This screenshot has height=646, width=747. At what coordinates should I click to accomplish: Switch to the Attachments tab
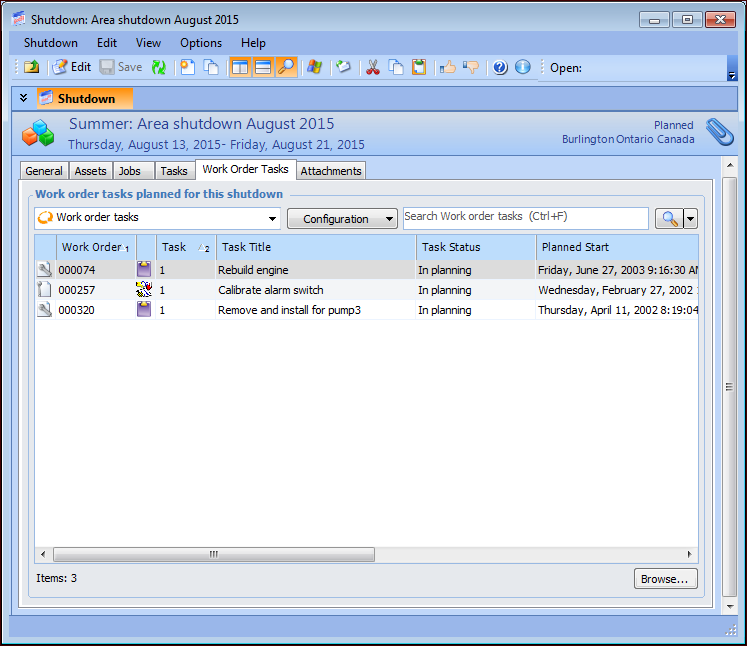[331, 171]
